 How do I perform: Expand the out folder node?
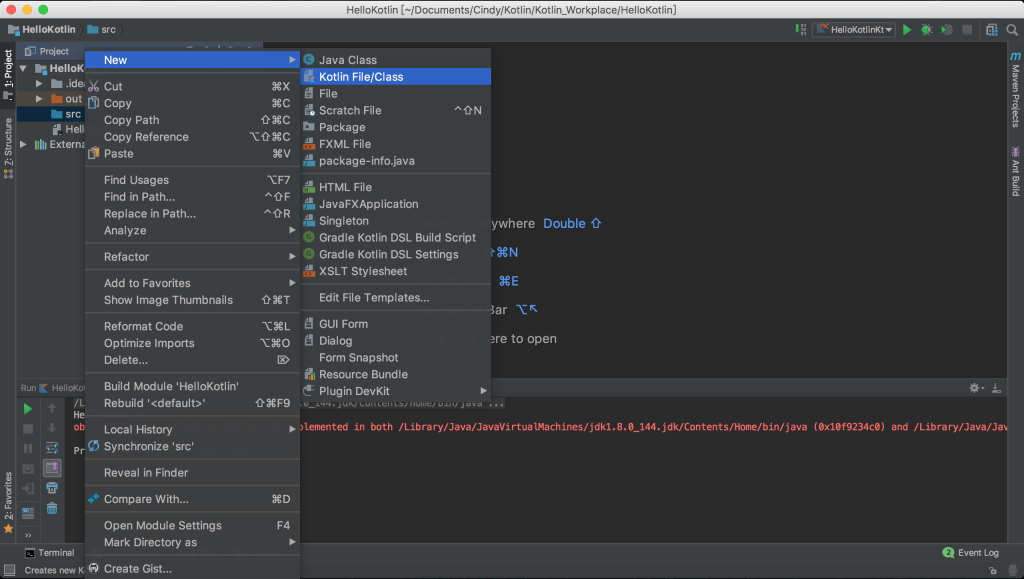point(39,99)
